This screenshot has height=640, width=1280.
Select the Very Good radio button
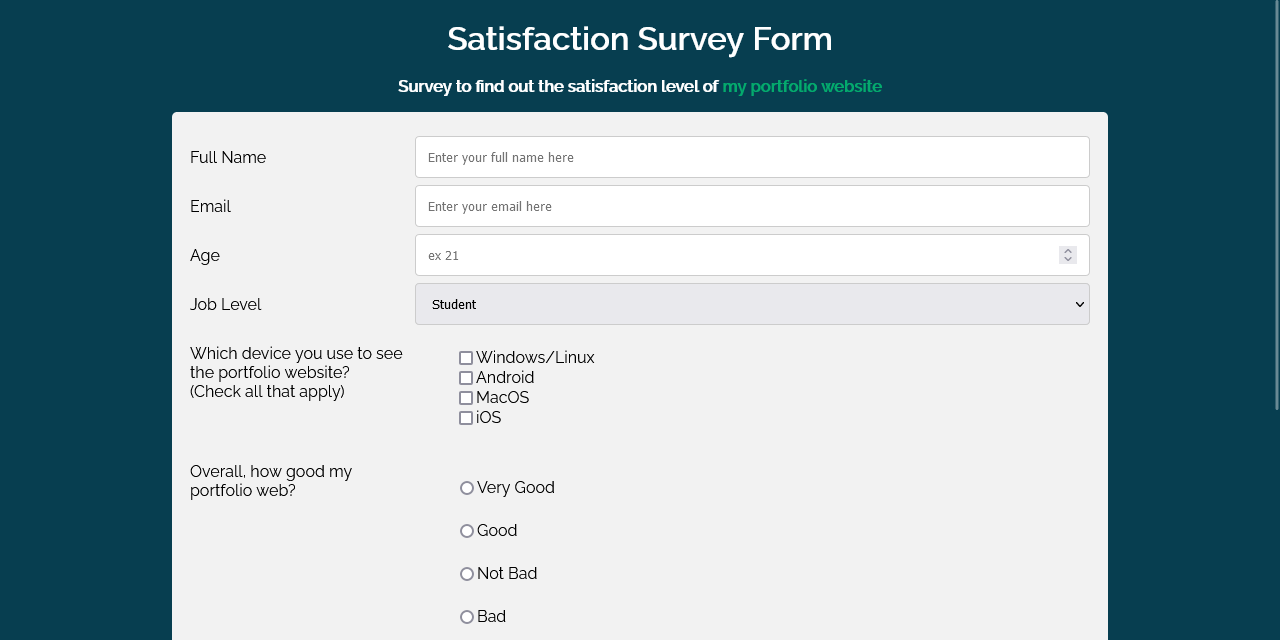466,488
